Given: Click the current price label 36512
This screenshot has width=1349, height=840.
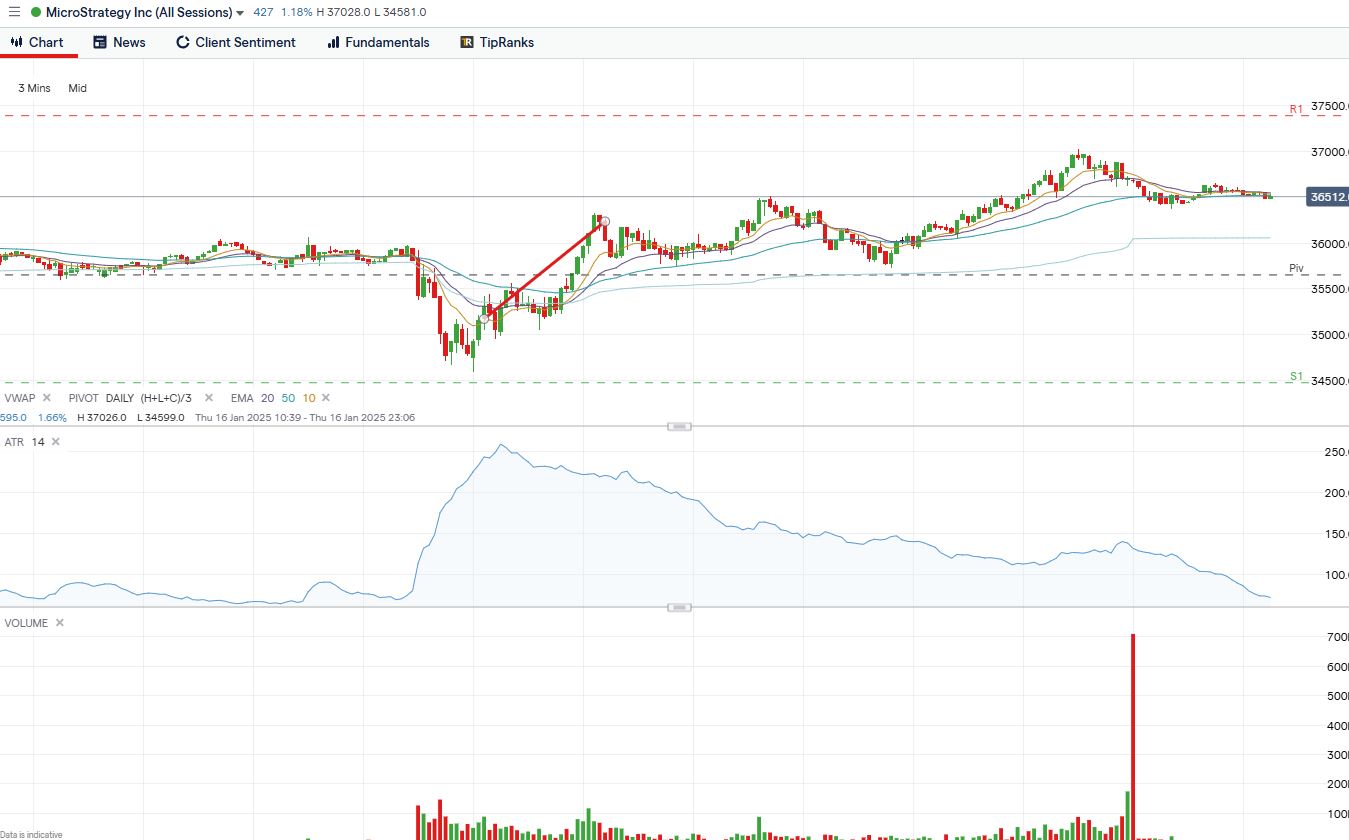Looking at the screenshot, I should tap(1328, 197).
